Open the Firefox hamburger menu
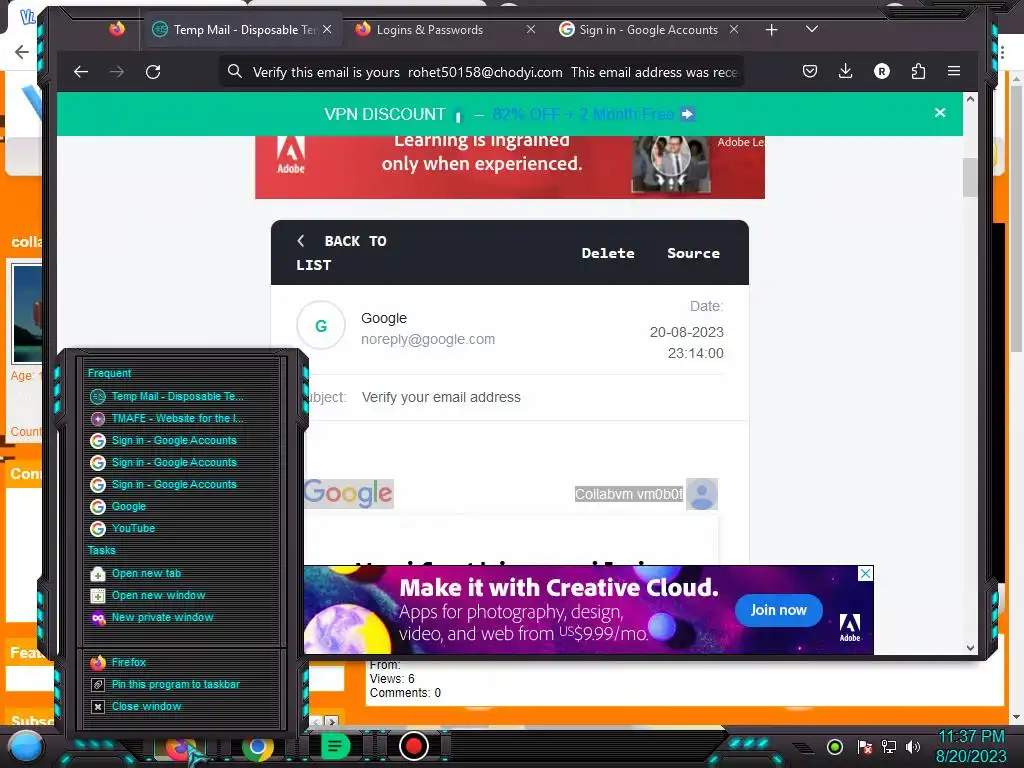Image resolution: width=1024 pixels, height=768 pixels. (954, 71)
